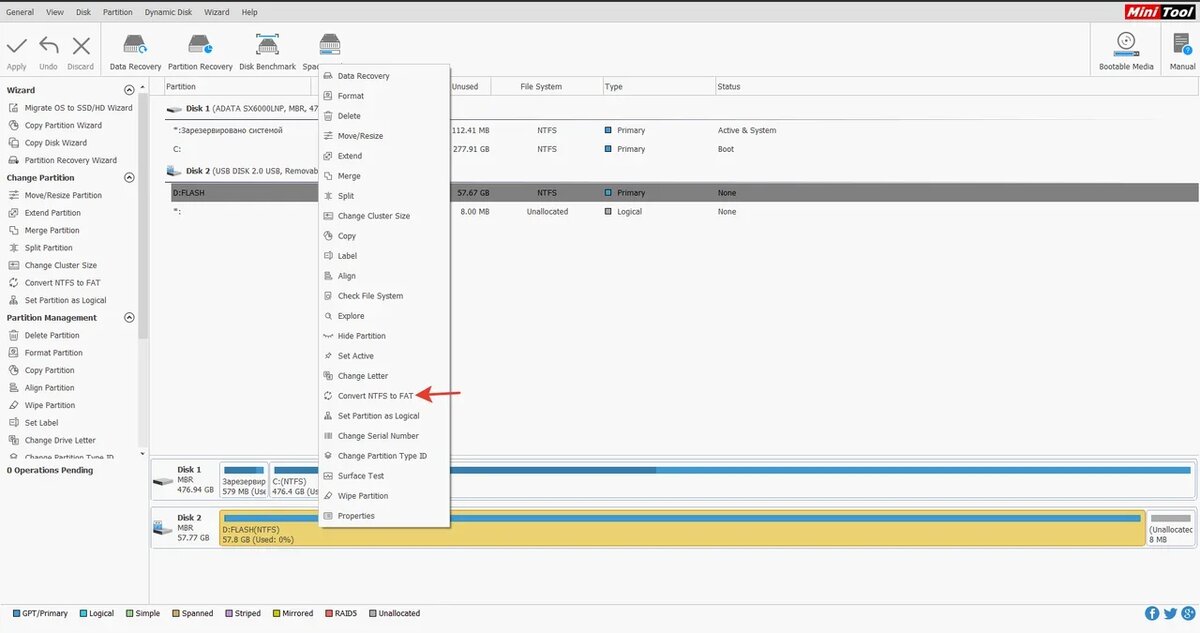Open Google Plus social icon
The width and height of the screenshot is (1200, 633).
tap(1188, 613)
